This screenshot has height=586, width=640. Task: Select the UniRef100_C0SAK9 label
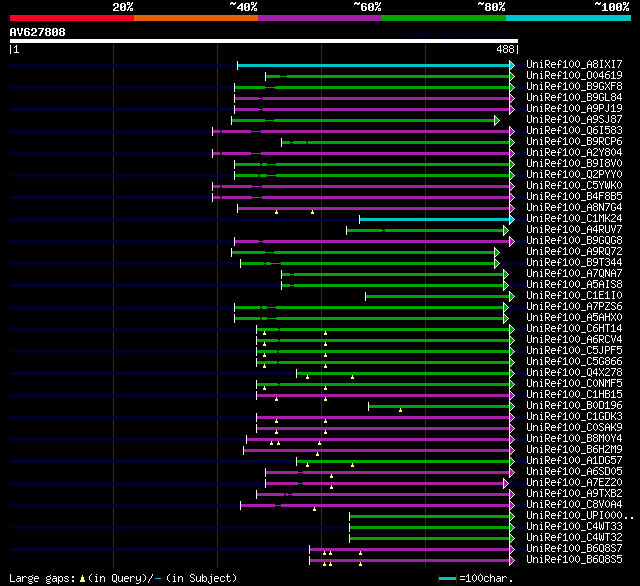(x=574, y=428)
